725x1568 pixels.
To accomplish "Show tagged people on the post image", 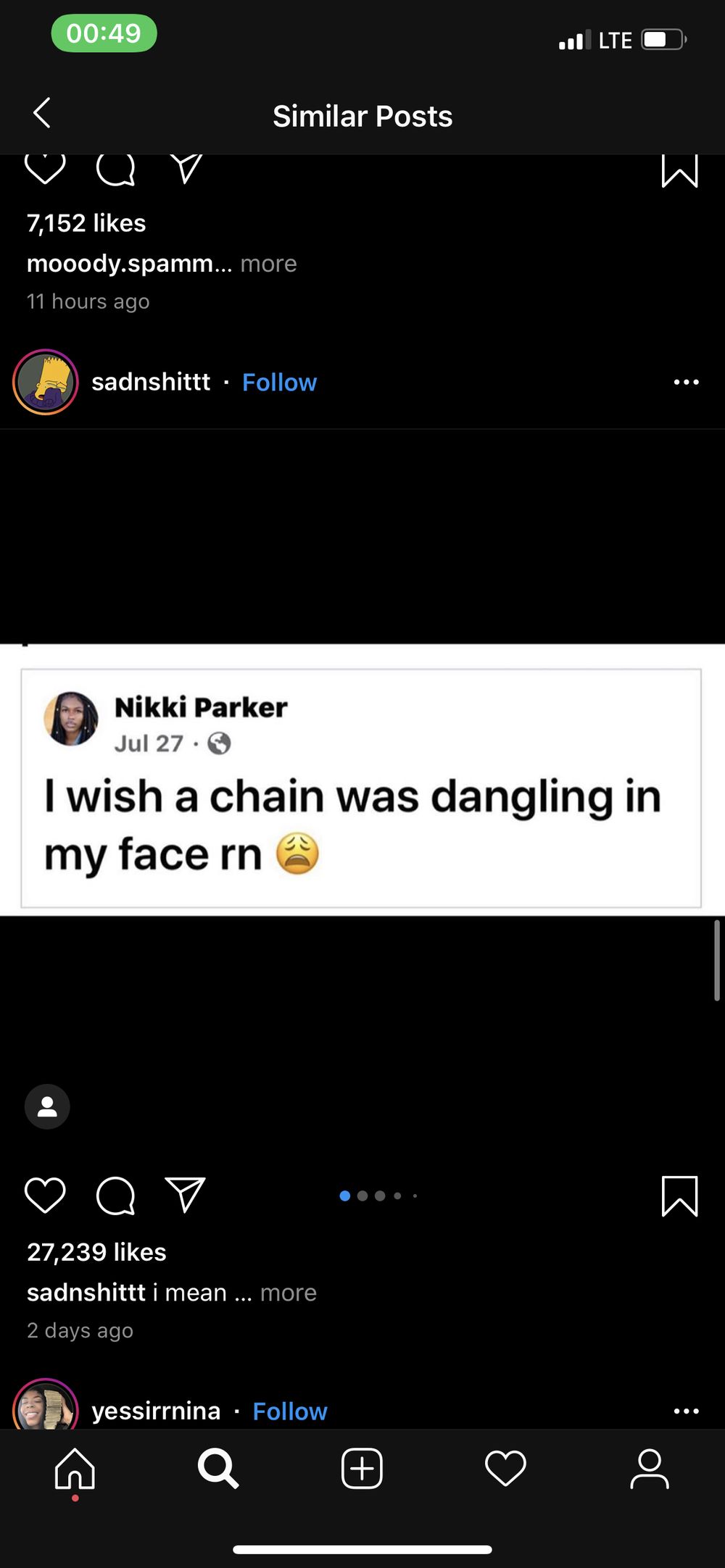I will tap(47, 1106).
